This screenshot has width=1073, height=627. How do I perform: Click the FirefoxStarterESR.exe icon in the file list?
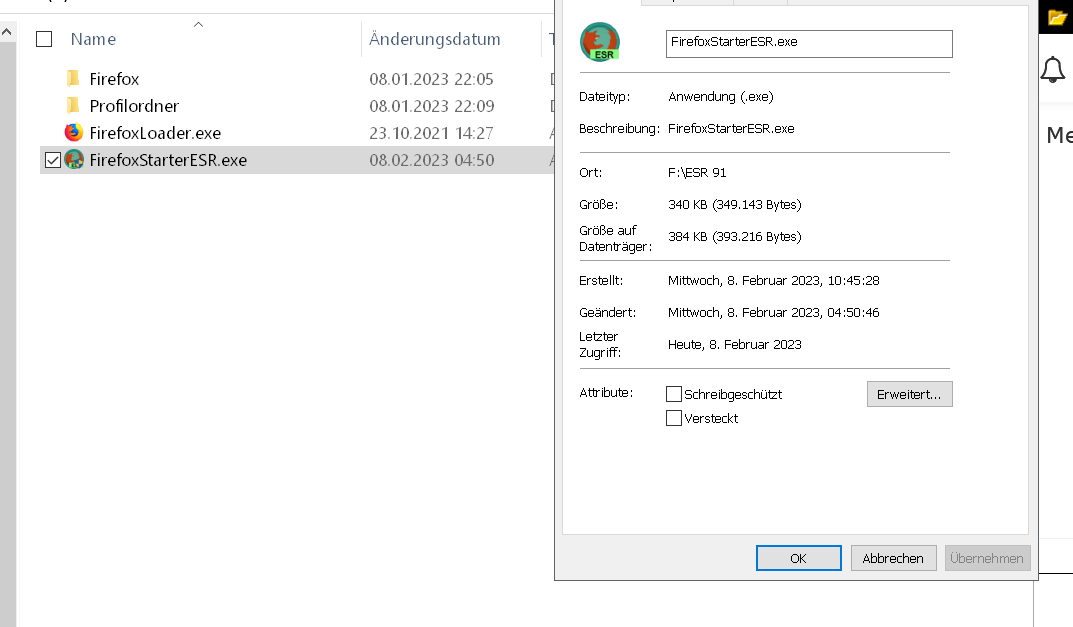[74, 160]
